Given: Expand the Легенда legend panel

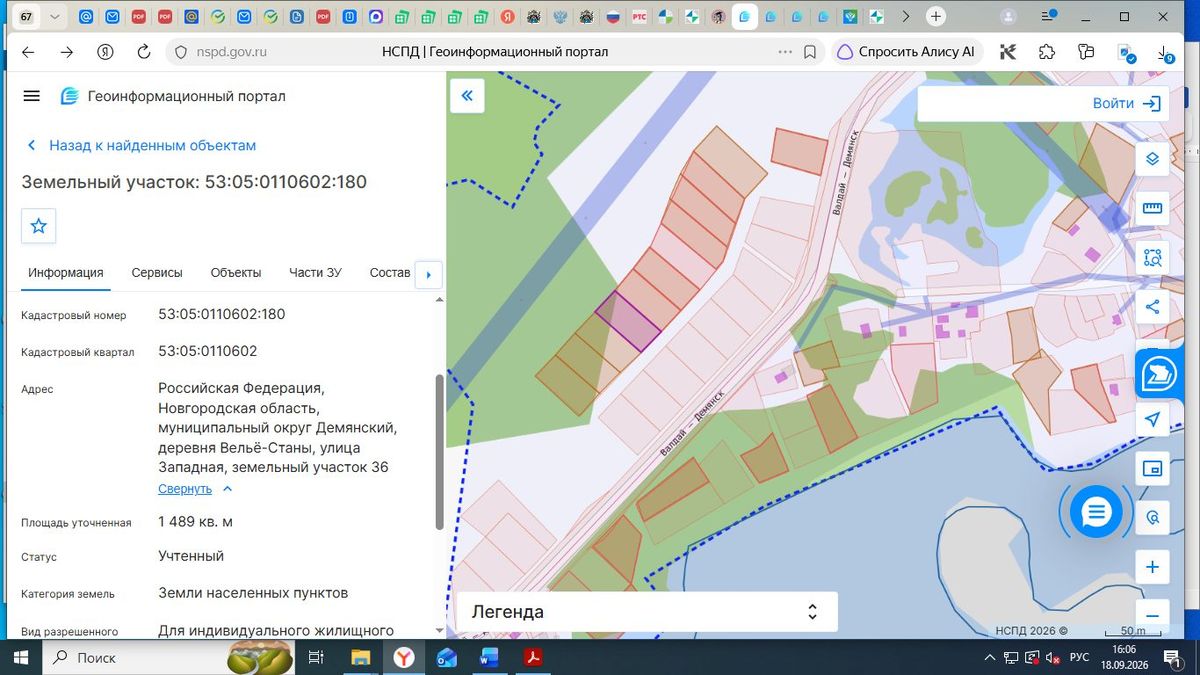Looking at the screenshot, I should click(646, 612).
